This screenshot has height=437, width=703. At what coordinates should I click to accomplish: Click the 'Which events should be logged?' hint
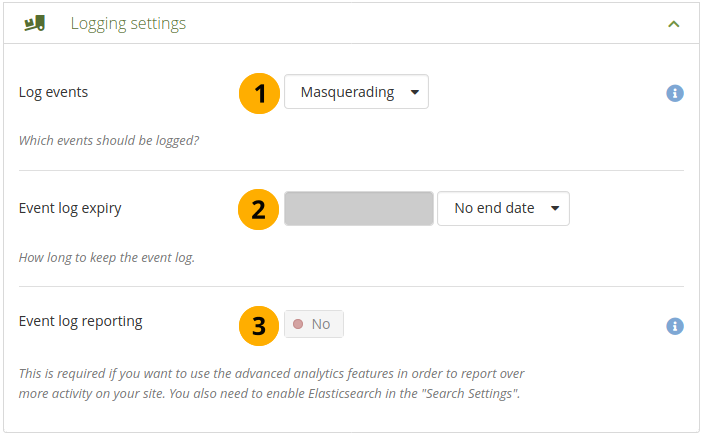109,141
